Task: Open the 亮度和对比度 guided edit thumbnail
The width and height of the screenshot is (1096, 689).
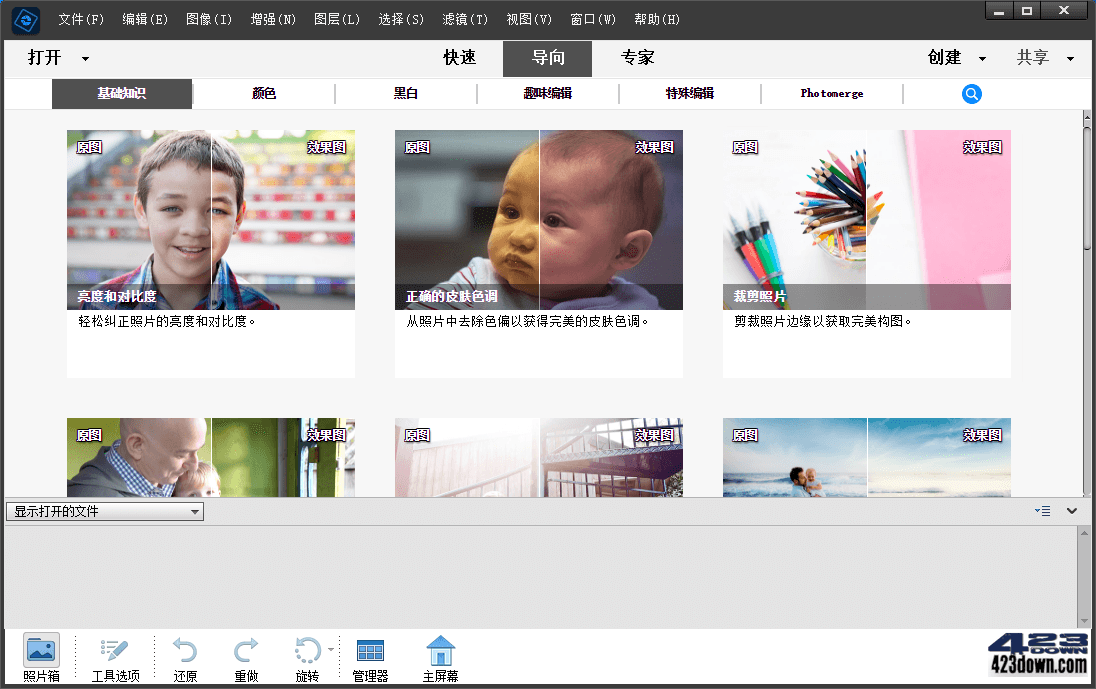Action: [210, 218]
